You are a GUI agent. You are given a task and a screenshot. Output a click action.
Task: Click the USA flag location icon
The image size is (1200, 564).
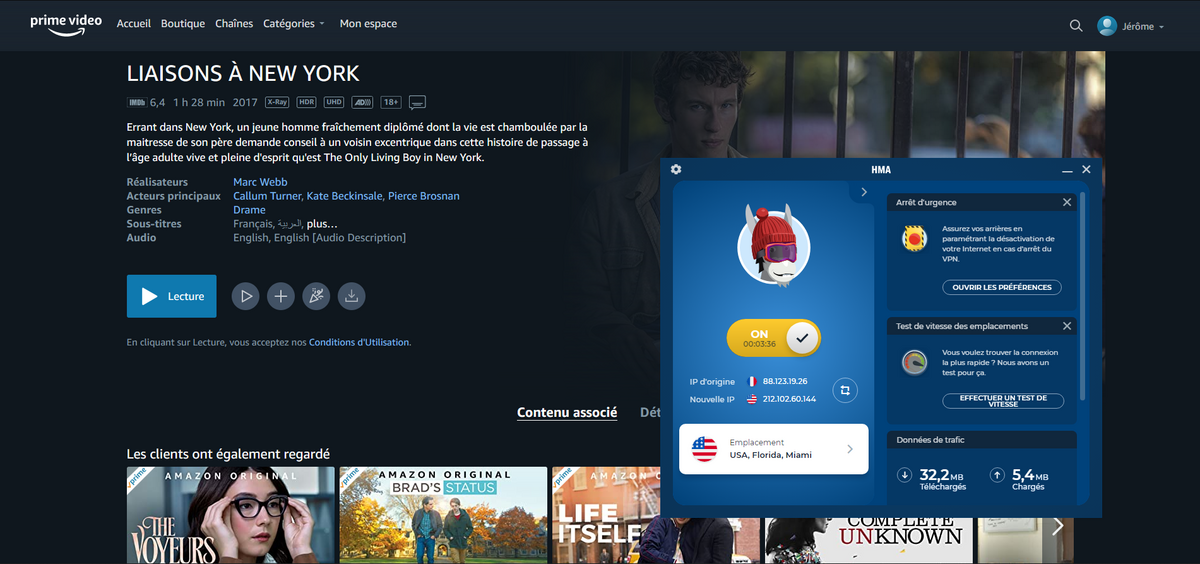[x=705, y=449]
